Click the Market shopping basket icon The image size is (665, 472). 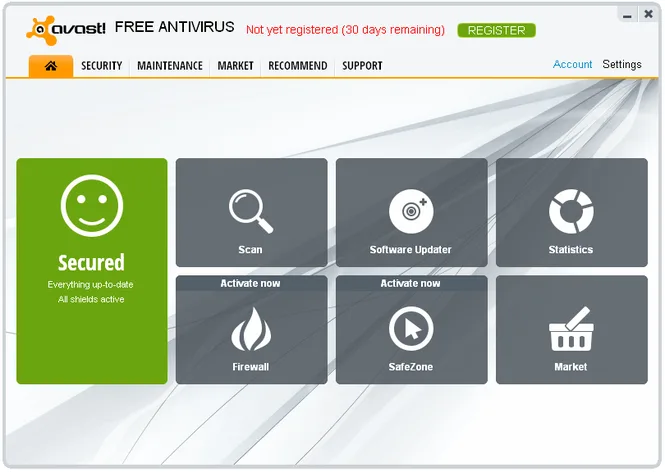tap(571, 329)
